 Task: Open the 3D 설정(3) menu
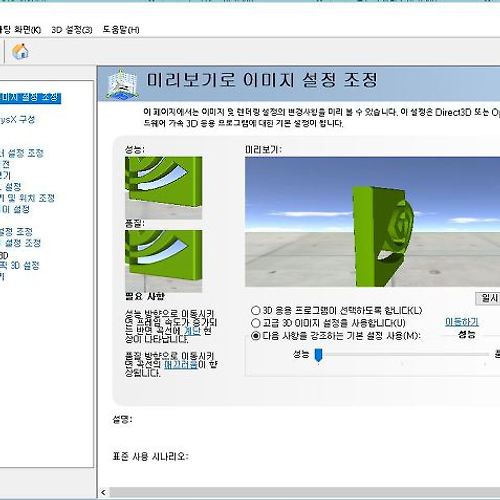pos(72,30)
